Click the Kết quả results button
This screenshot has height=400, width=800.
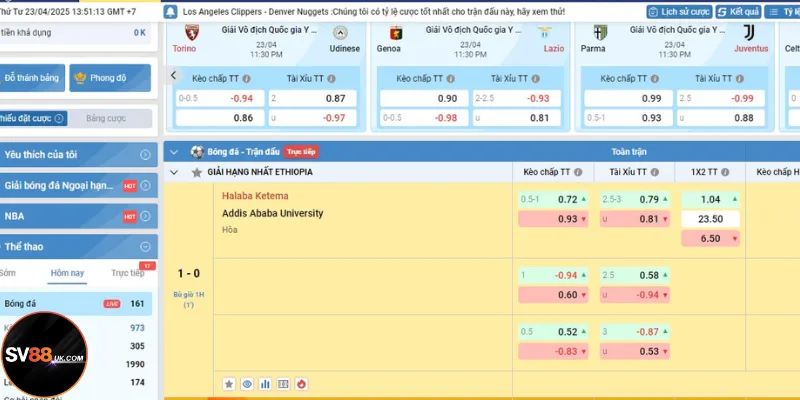[x=738, y=11]
